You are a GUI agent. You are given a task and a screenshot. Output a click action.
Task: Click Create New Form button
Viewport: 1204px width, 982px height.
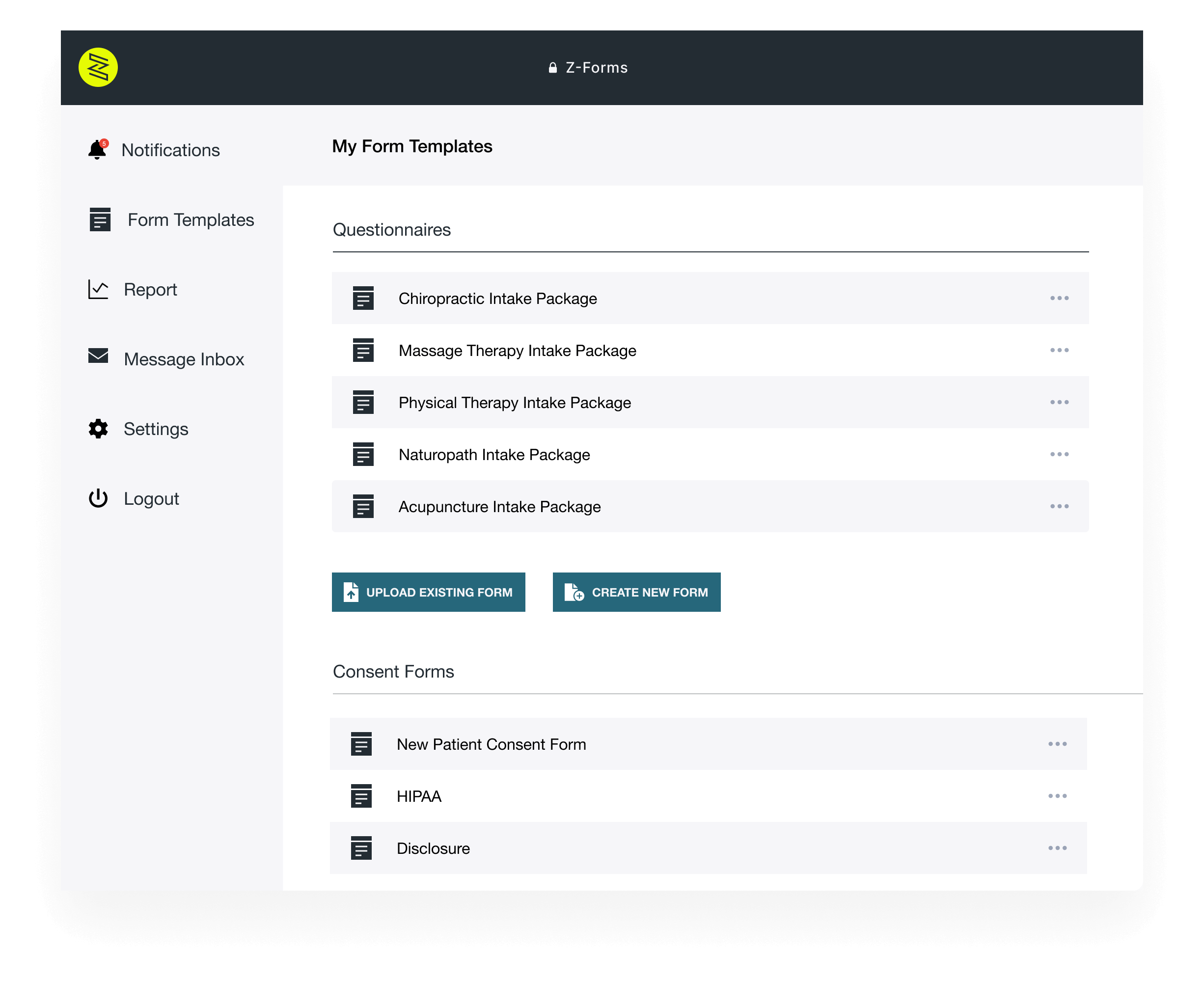click(636, 592)
